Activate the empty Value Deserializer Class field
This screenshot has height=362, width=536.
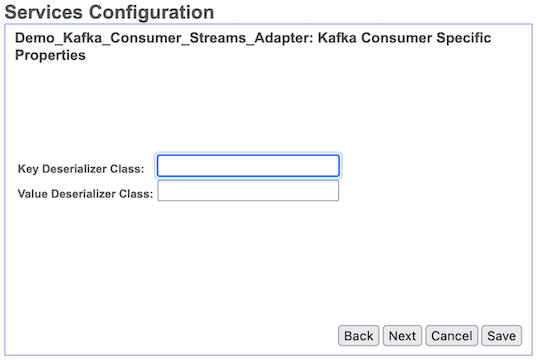point(248,191)
